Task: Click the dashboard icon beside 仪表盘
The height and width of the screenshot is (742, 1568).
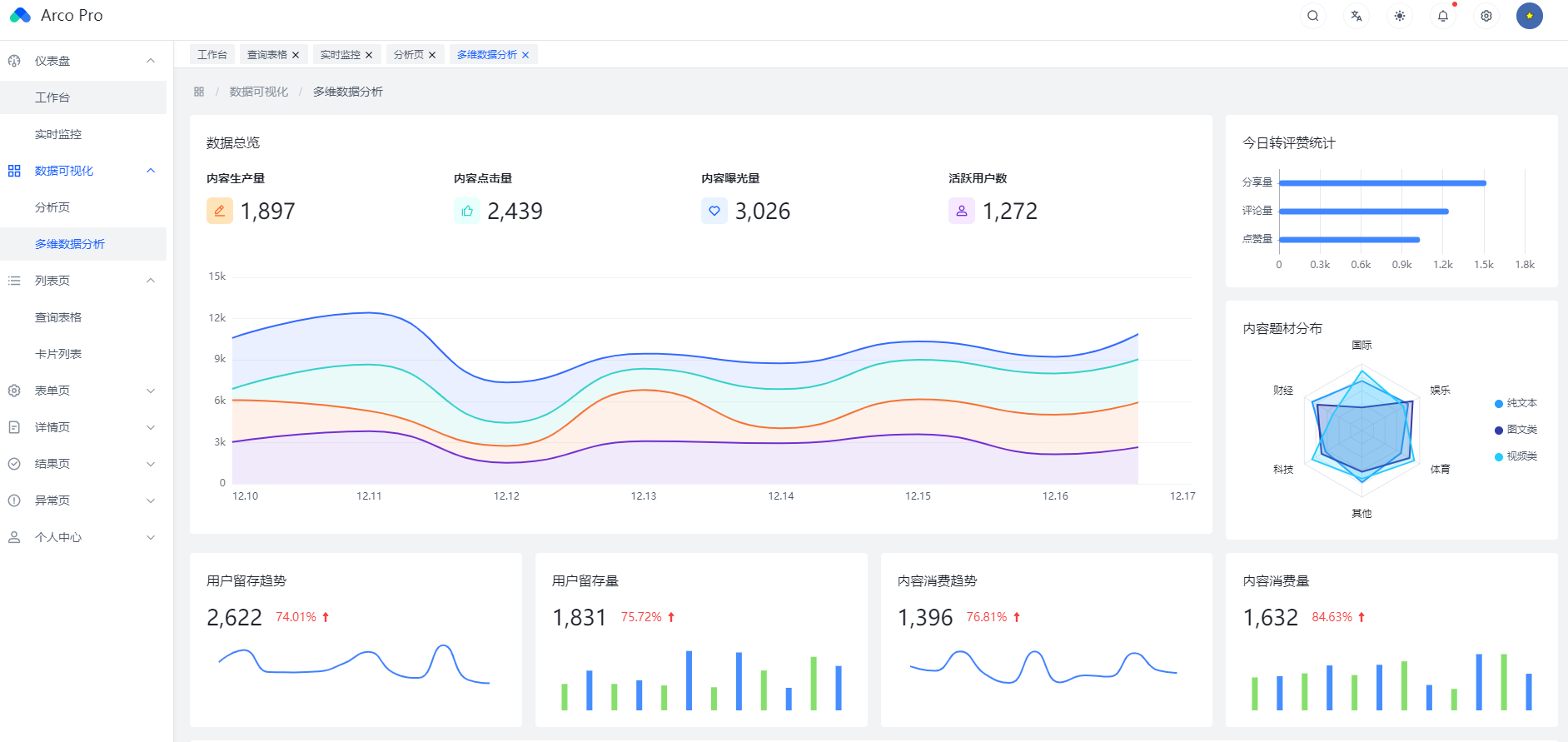Action: 14,61
